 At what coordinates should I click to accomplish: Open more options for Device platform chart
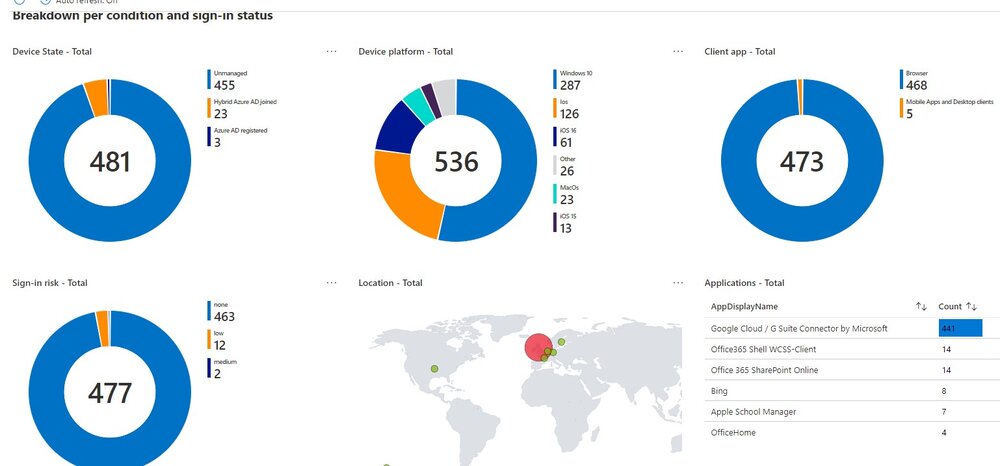(678, 51)
